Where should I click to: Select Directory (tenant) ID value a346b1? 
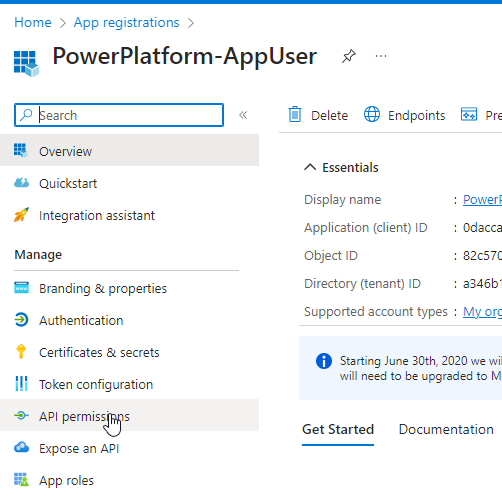tap(482, 284)
